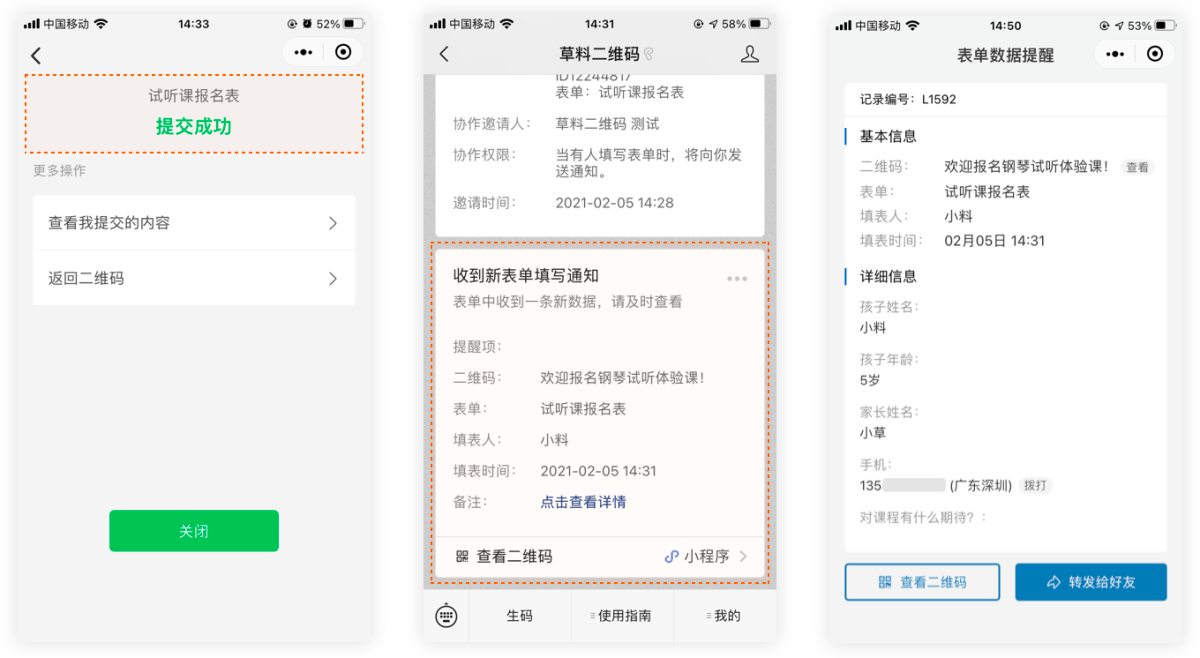Switch to keyboard input icon in chat
The width and height of the screenshot is (1200, 658).
point(447,616)
